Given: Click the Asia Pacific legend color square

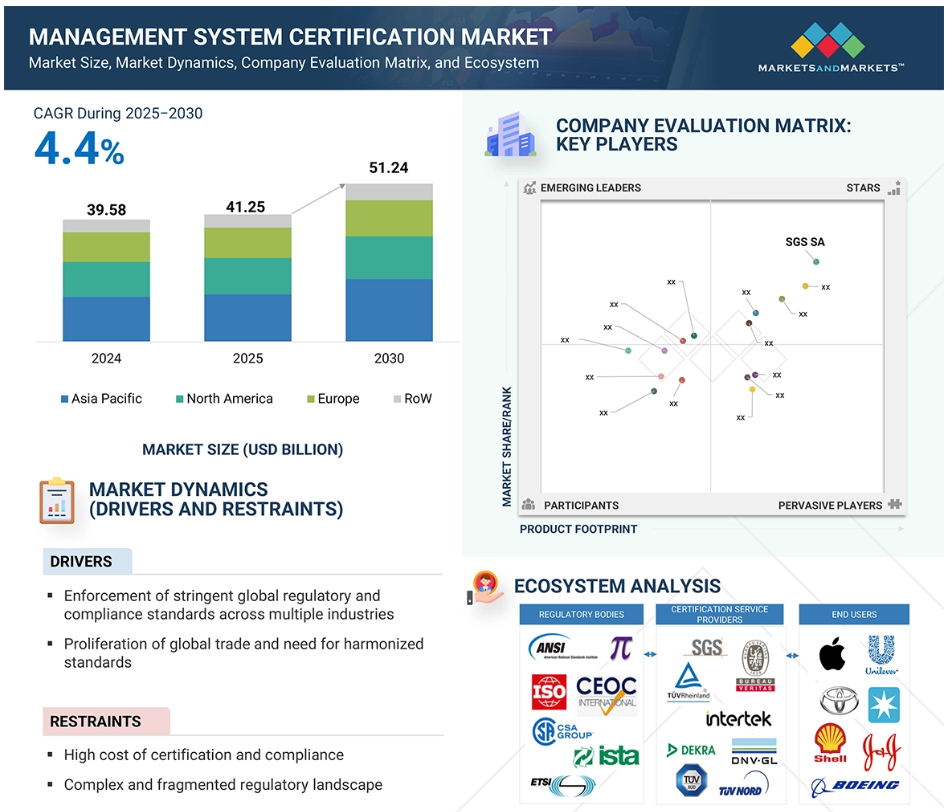Looking at the screenshot, I should pos(64,399).
